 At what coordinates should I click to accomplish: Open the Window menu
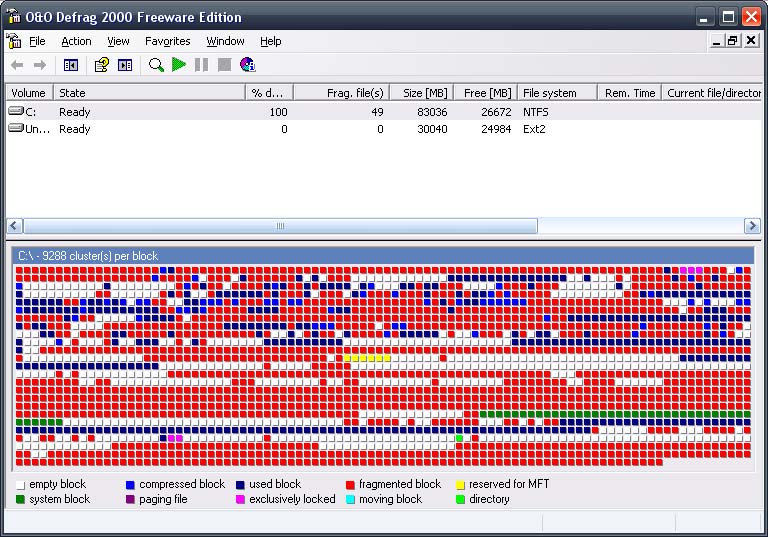coord(225,41)
